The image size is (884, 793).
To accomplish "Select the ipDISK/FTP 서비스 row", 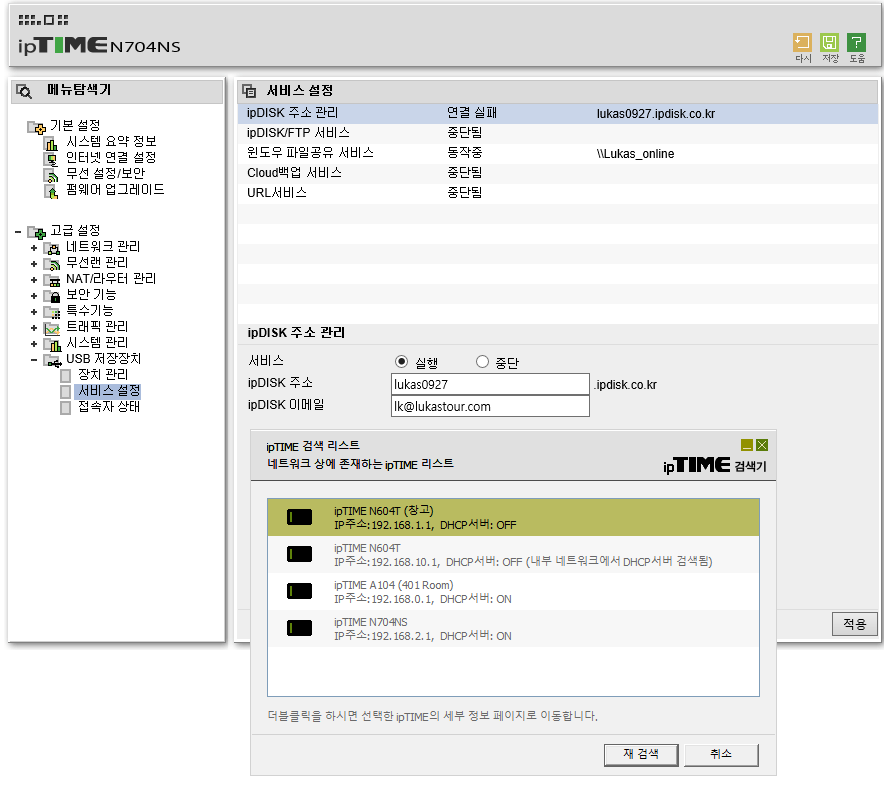I will point(558,133).
